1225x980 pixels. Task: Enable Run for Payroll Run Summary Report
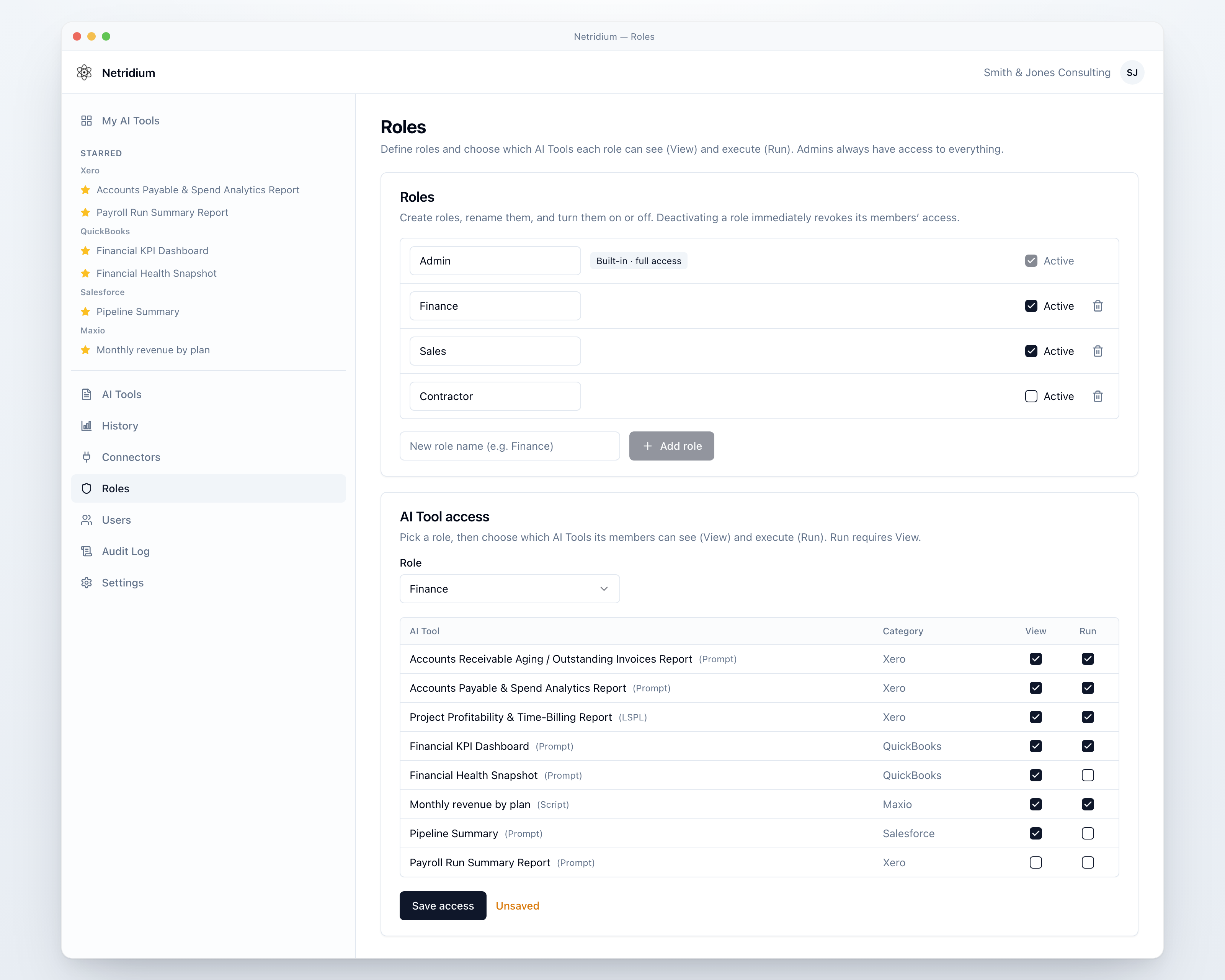1088,862
